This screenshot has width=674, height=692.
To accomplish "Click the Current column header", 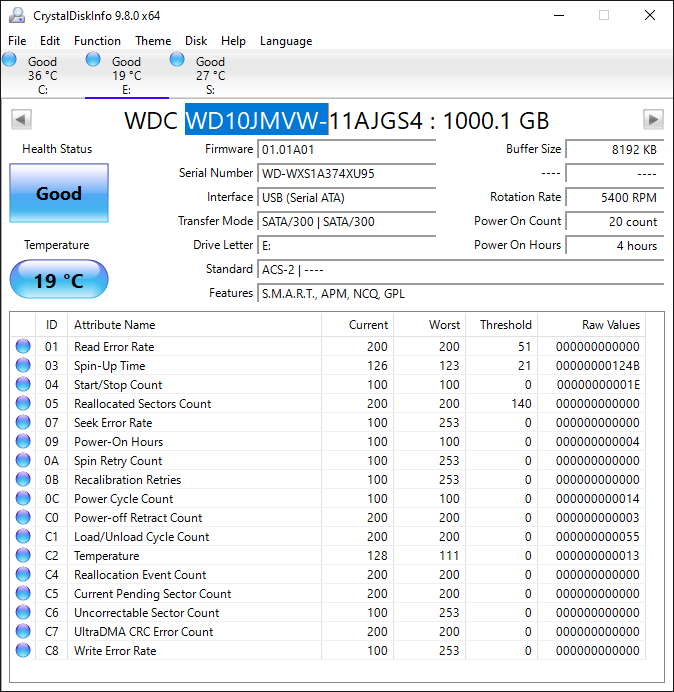I will click(358, 325).
